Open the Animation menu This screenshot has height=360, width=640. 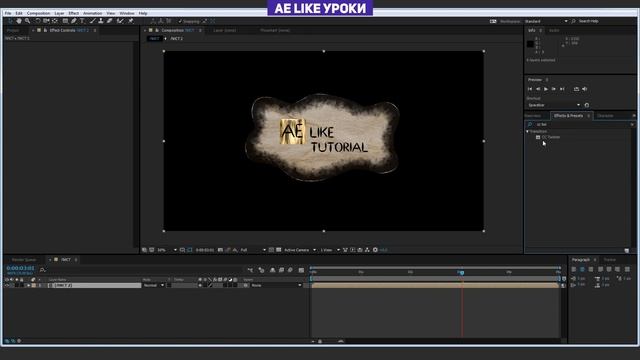92,13
